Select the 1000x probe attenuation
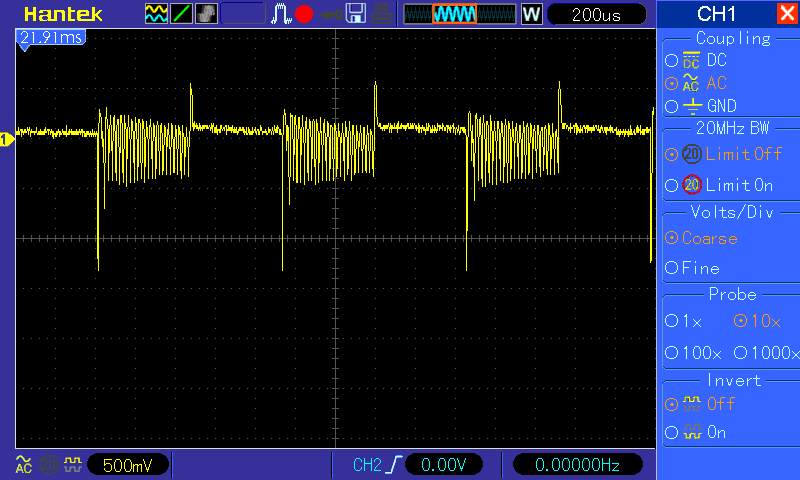 click(x=740, y=352)
